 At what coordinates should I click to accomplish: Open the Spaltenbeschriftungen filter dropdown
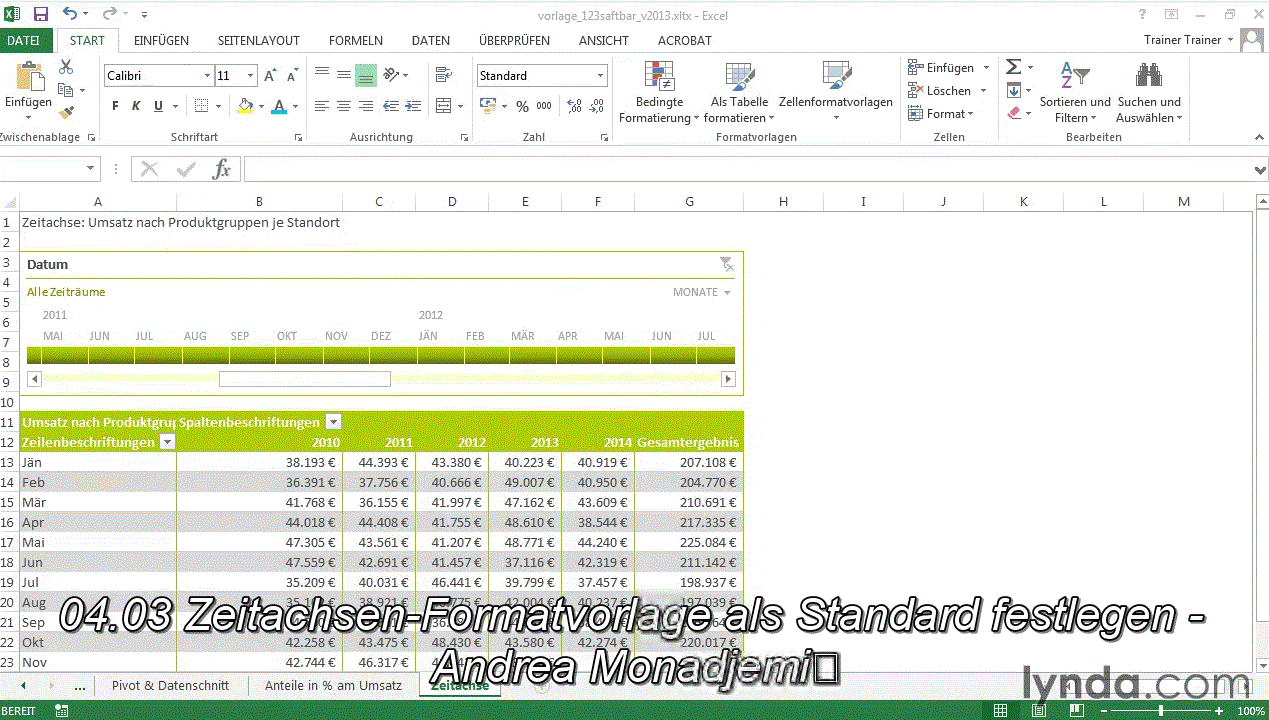point(334,422)
